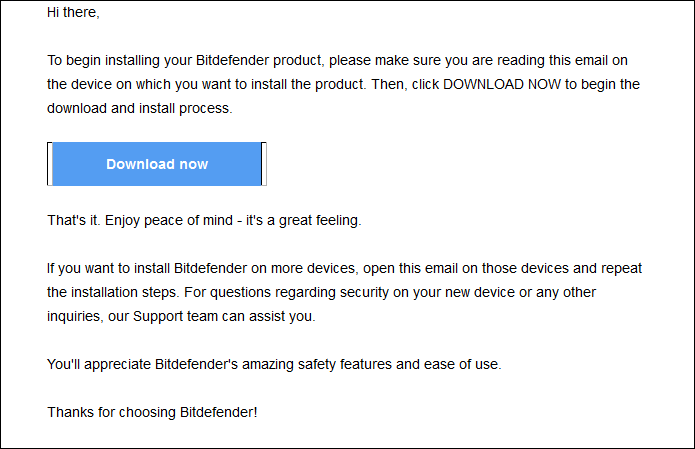Viewport: 695px width, 449px height.
Task: Click the left bracket edge of Download button
Action: (x=50, y=164)
